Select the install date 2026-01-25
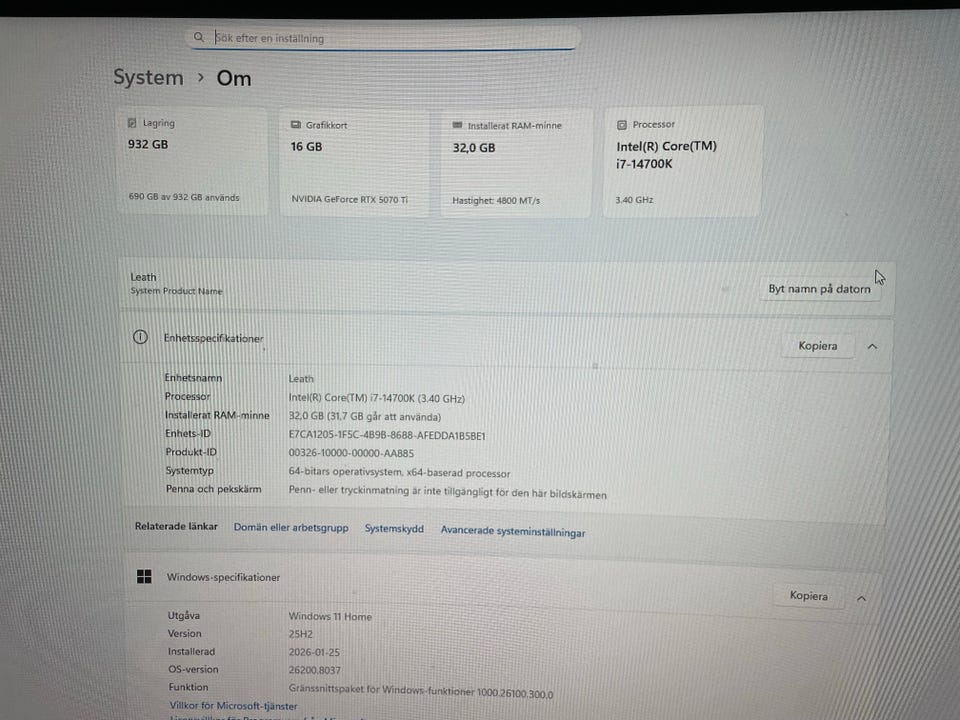The height and width of the screenshot is (720, 960). pos(314,652)
